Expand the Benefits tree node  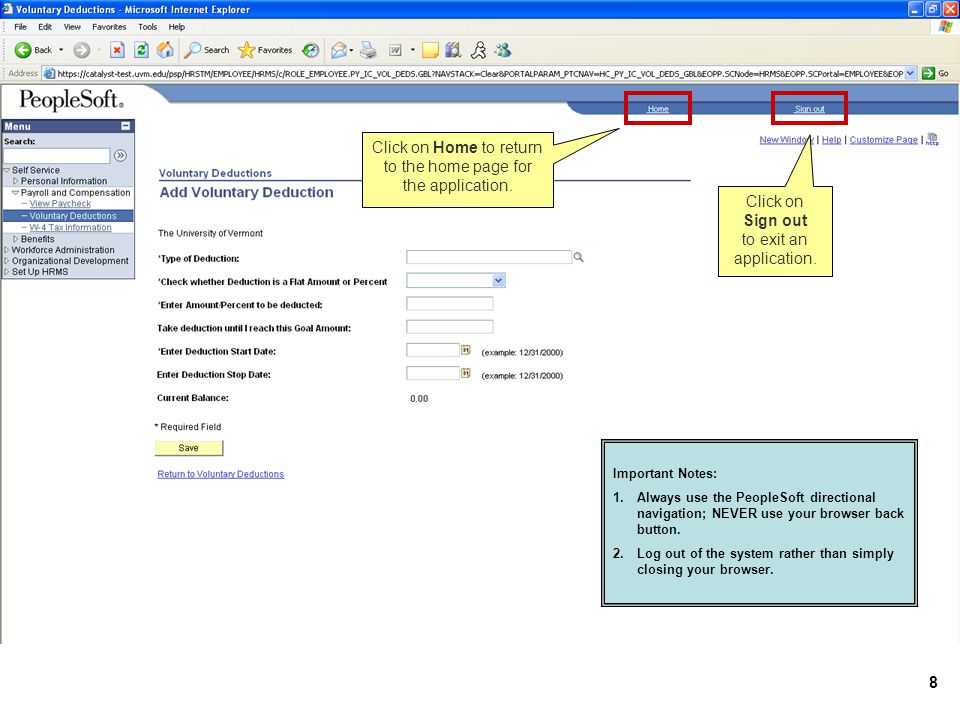16,239
